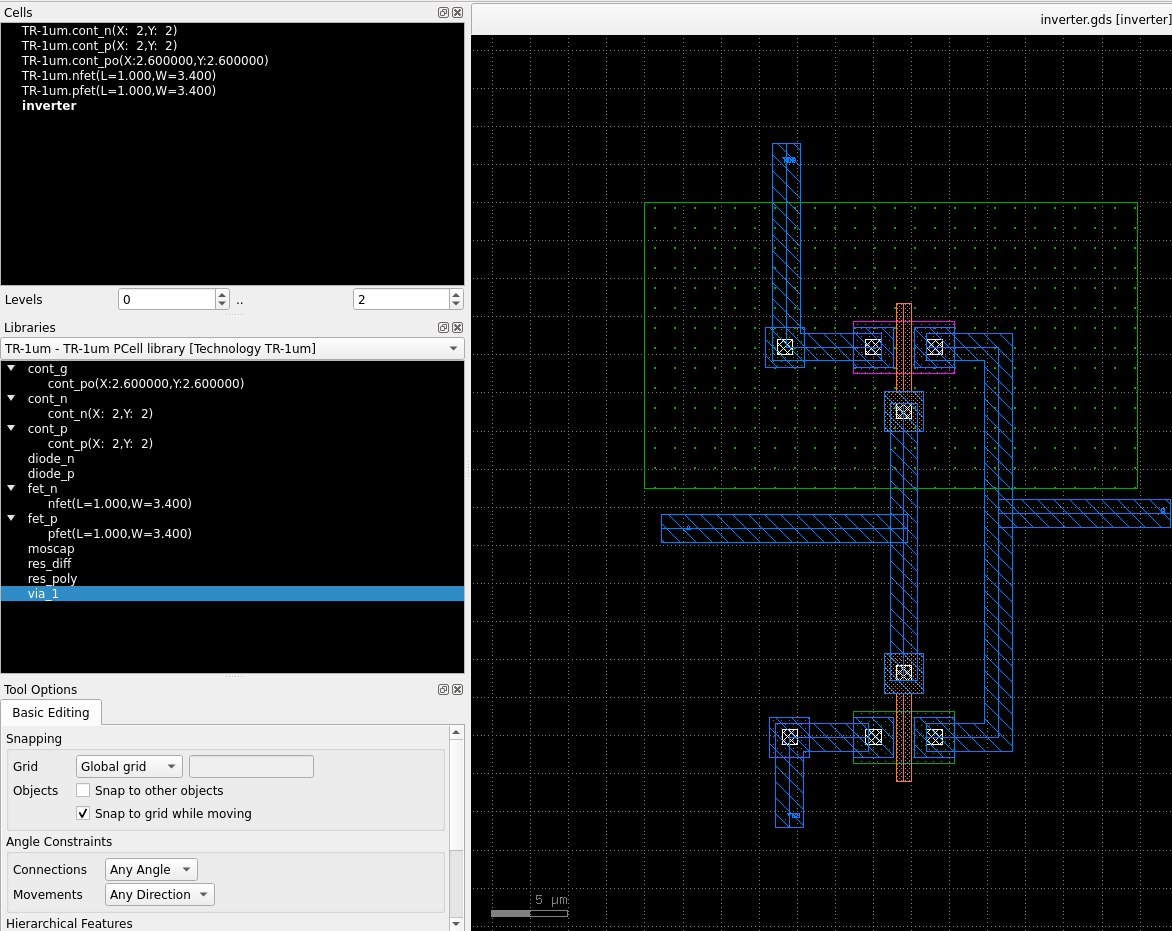Image resolution: width=1172 pixels, height=931 pixels.
Task: Collapse the fet_n library group
Action: [11, 488]
